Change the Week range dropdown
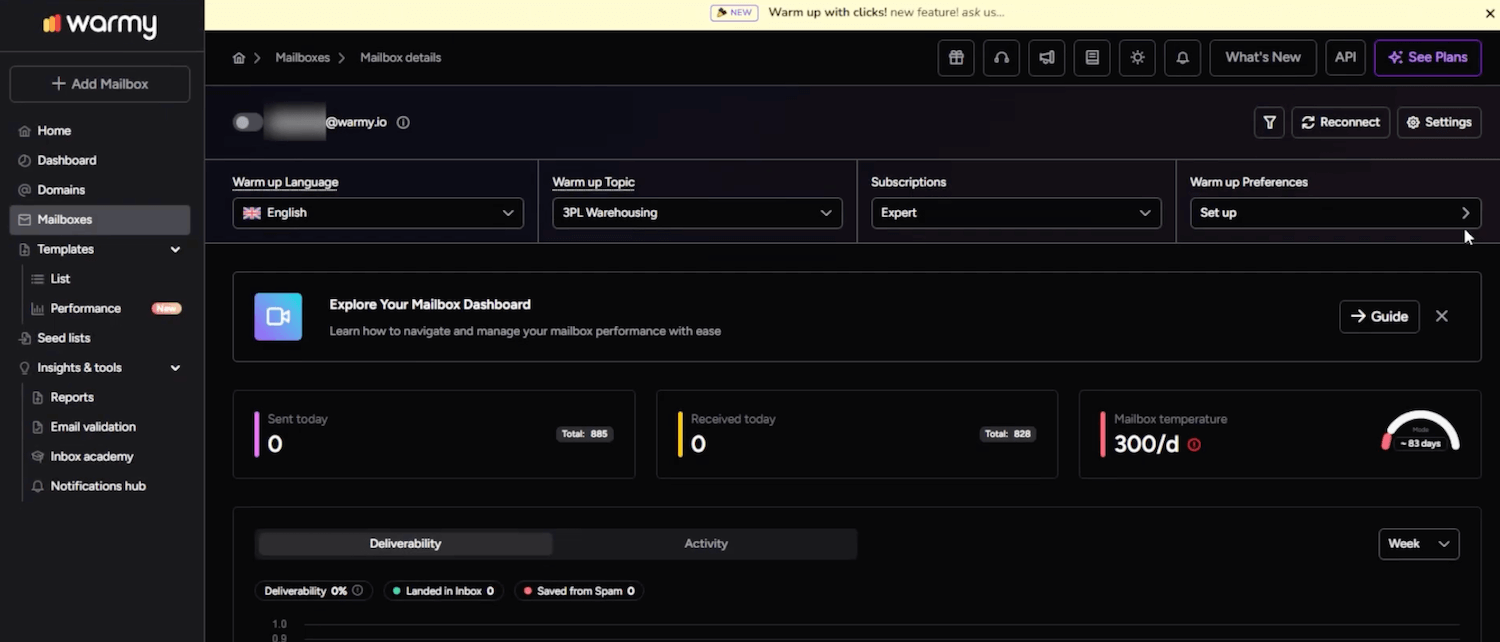The image size is (1500, 642). (x=1418, y=544)
